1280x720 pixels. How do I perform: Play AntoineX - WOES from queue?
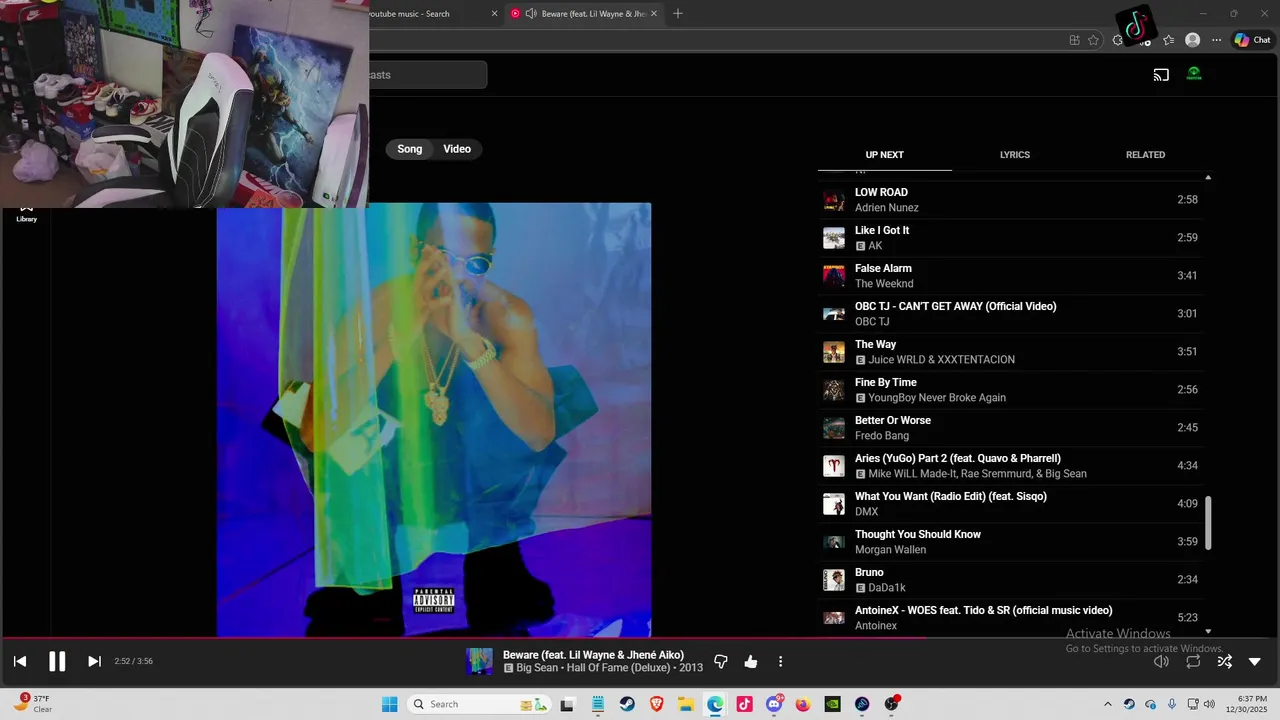pyautogui.click(x=1010, y=617)
